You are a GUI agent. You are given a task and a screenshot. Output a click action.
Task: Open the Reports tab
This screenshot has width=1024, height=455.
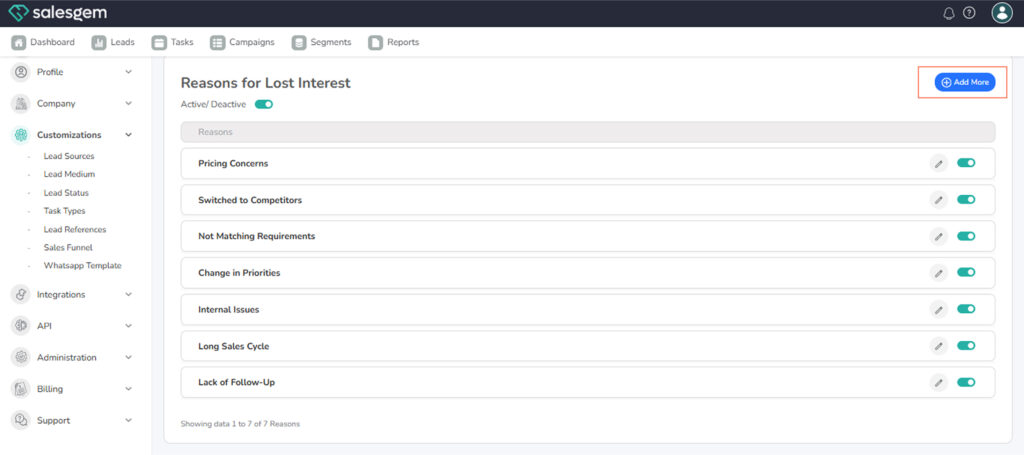point(393,42)
